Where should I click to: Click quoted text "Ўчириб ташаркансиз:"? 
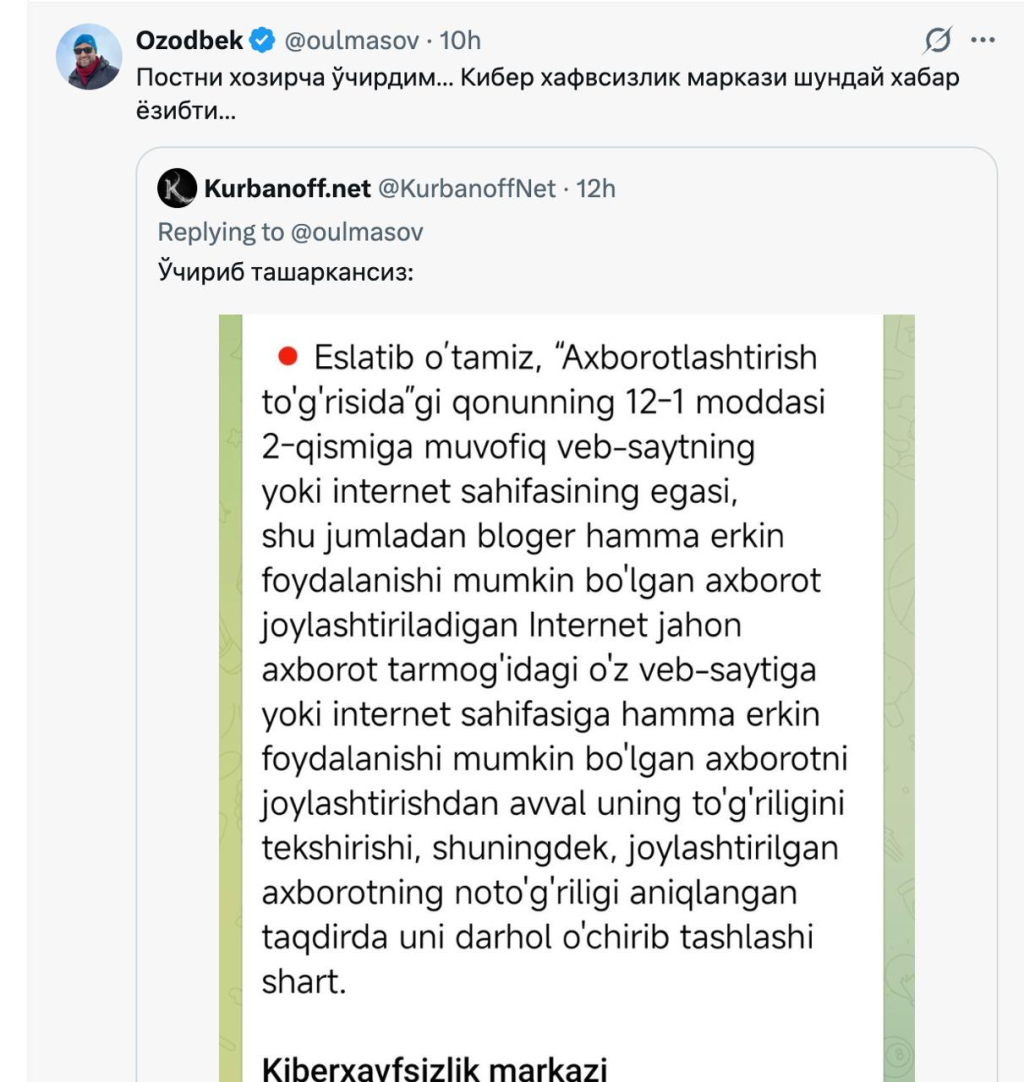285,273
